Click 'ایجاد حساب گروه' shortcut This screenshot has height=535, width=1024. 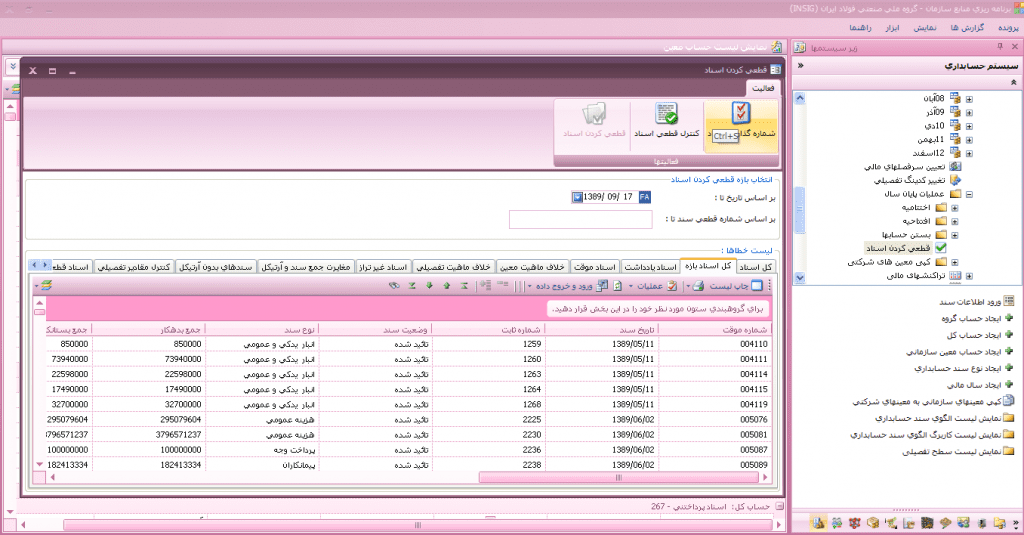click(x=967, y=317)
